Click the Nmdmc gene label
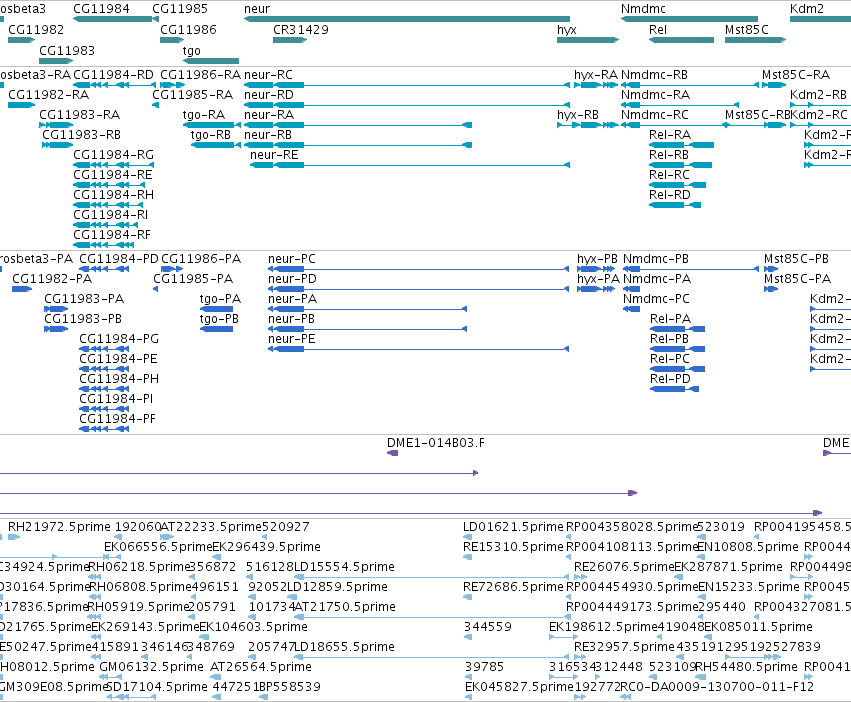 [643, 9]
